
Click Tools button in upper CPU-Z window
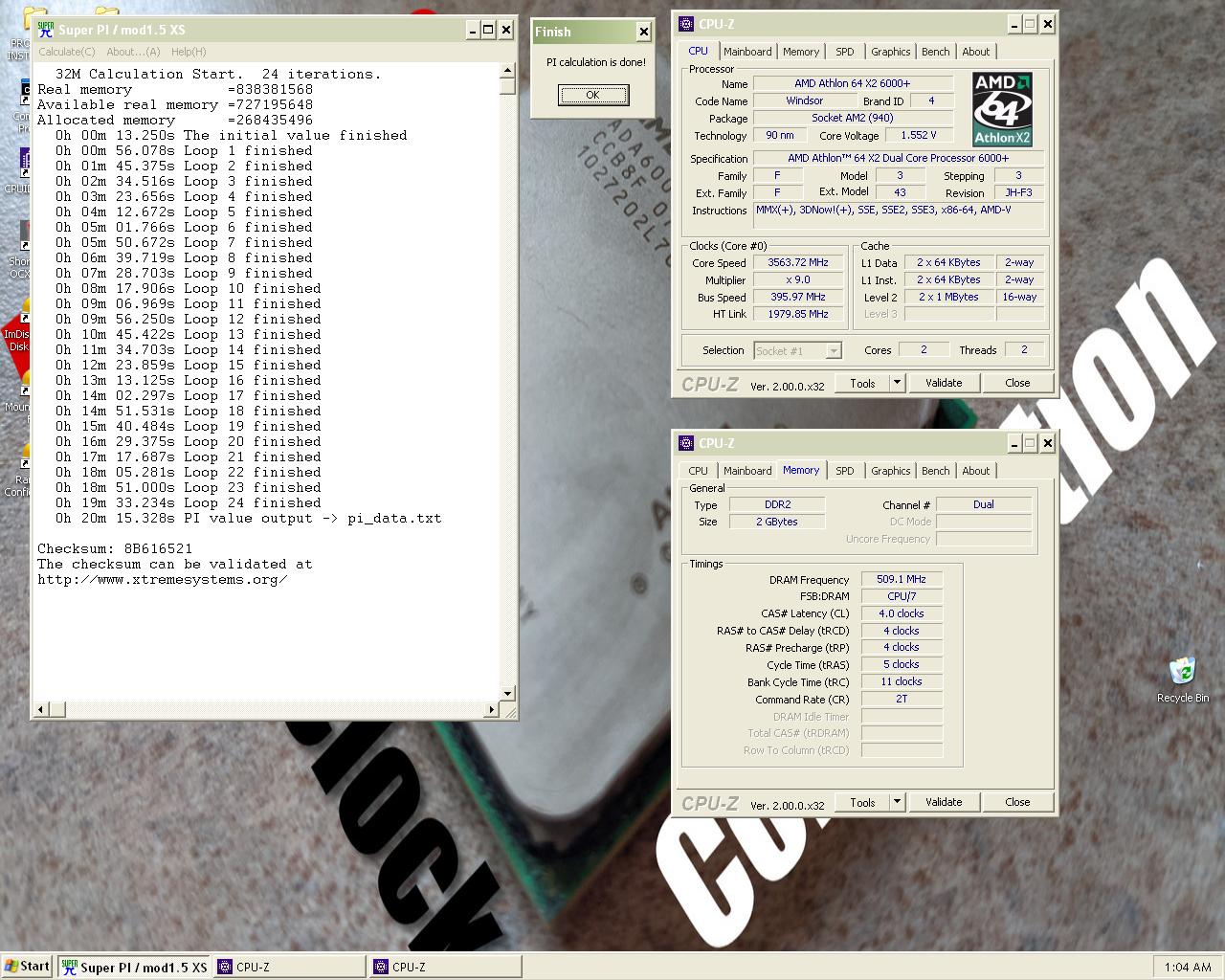click(862, 383)
